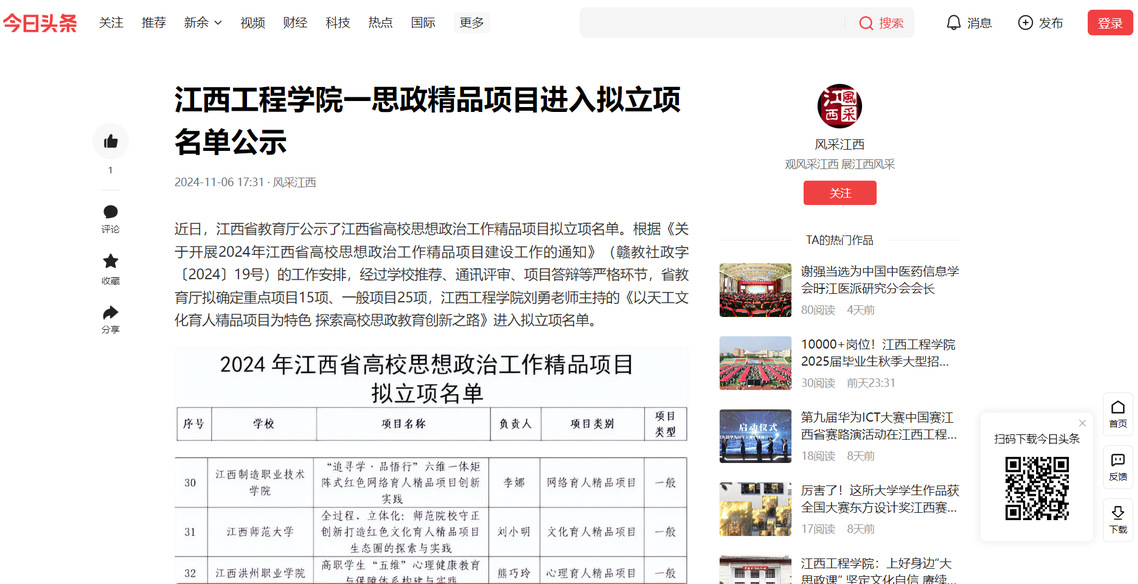
Task: Expand the 新余 city dropdown
Action: [203, 23]
